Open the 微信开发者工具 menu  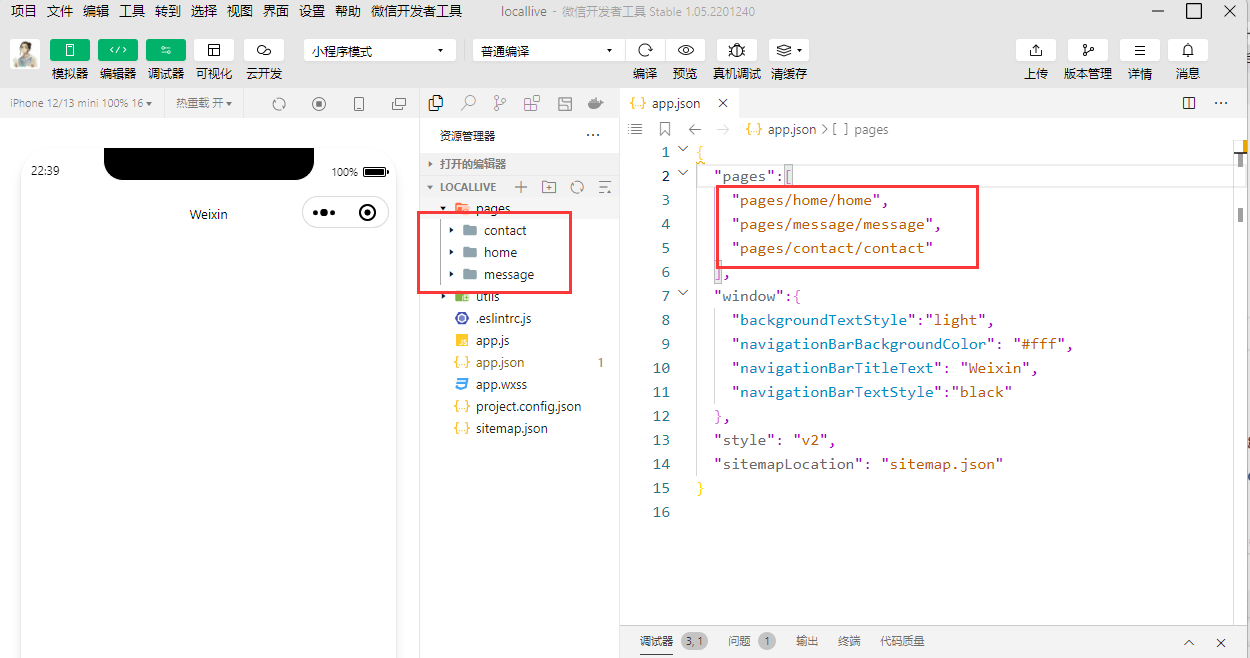coord(416,11)
